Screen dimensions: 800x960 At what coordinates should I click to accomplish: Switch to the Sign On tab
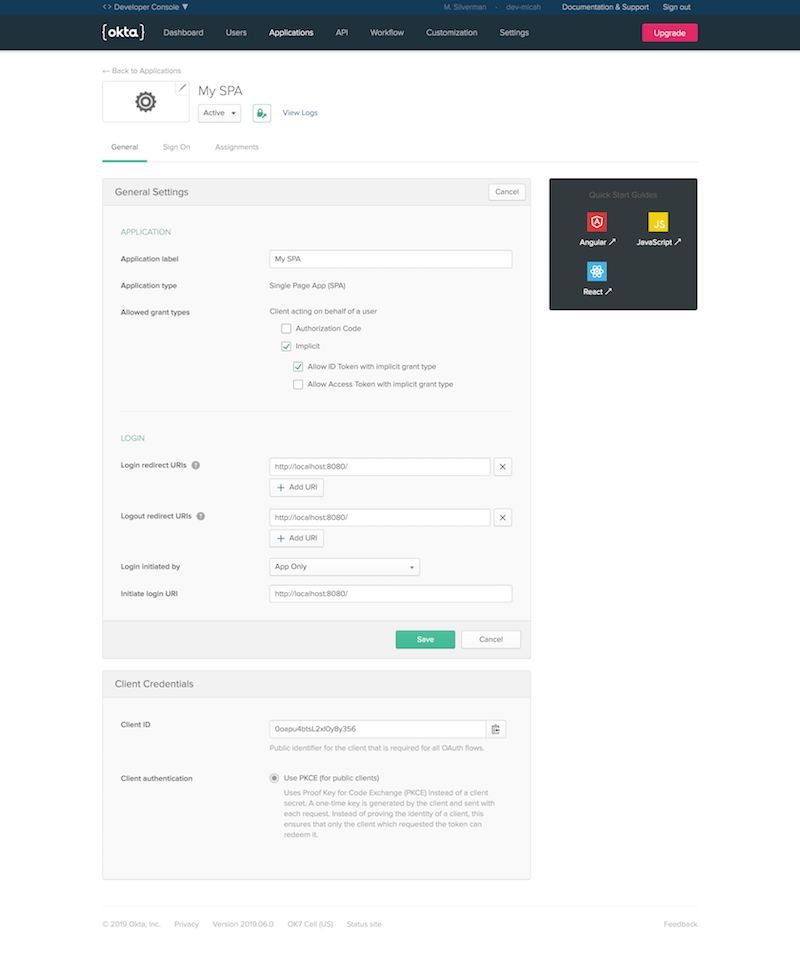[x=177, y=147]
